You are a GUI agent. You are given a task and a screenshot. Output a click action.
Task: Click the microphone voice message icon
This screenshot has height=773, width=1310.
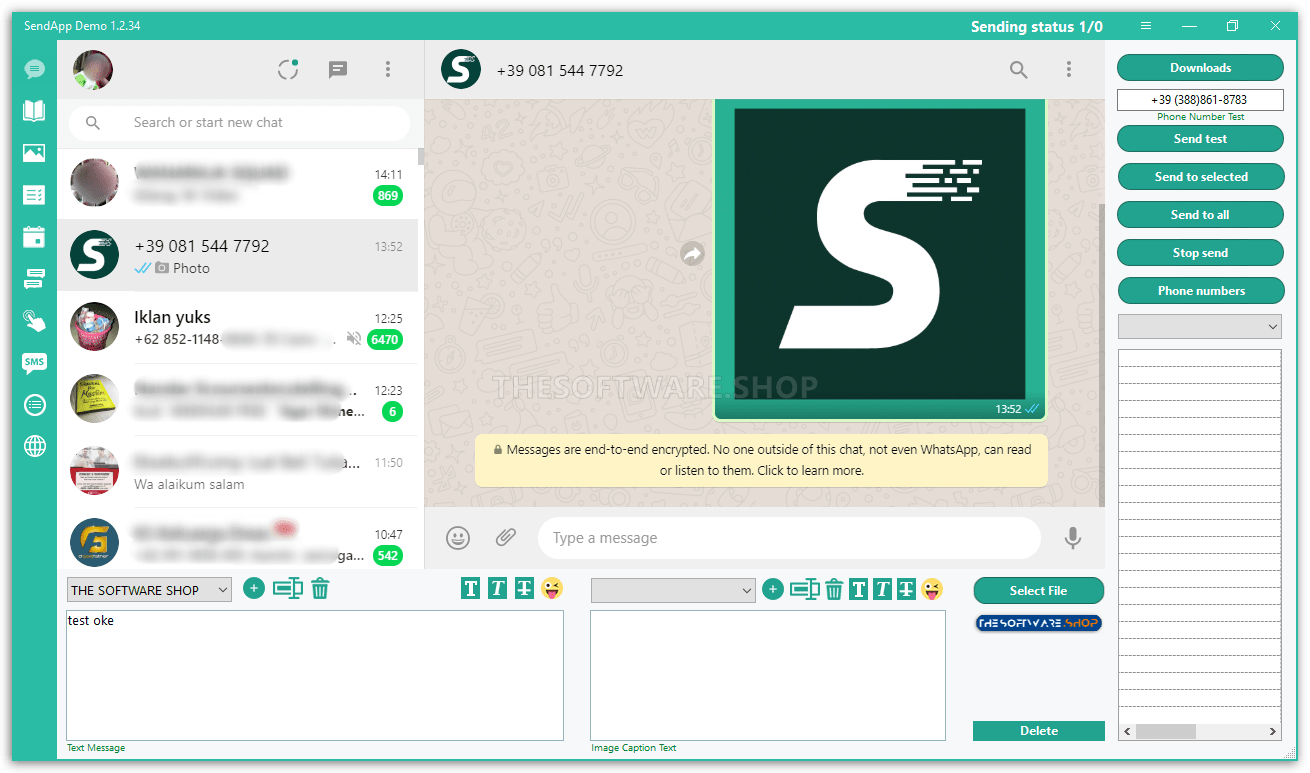[x=1073, y=538]
